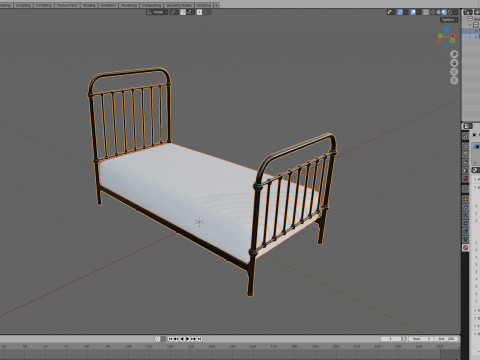Collapse the Collection in the outliner
Screen dimensions: 480x360
coord(470,25)
